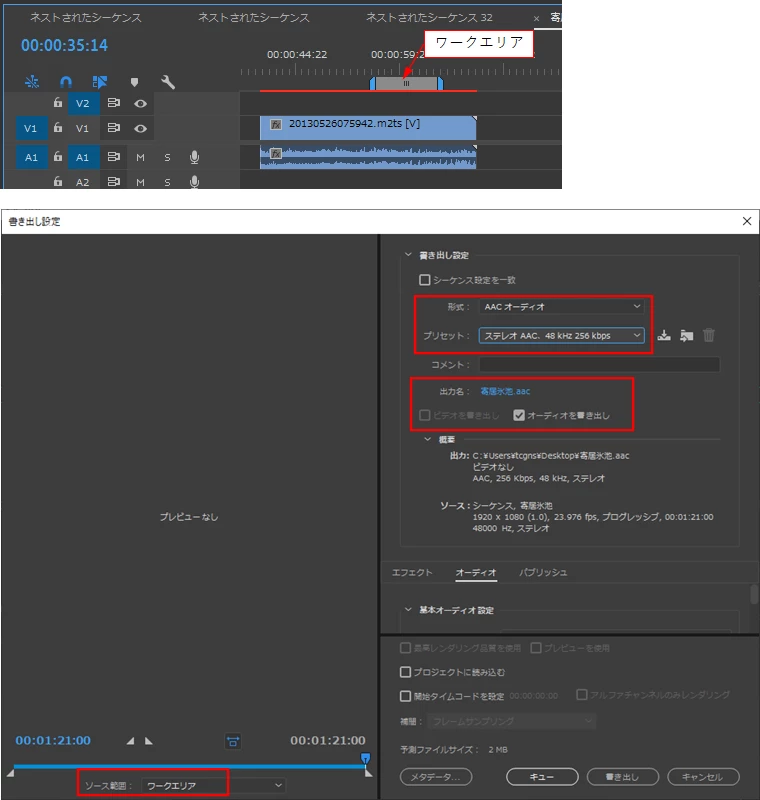This screenshot has width=760, height=800.
Task: Toggle lock on track V1
Action: pos(58,128)
